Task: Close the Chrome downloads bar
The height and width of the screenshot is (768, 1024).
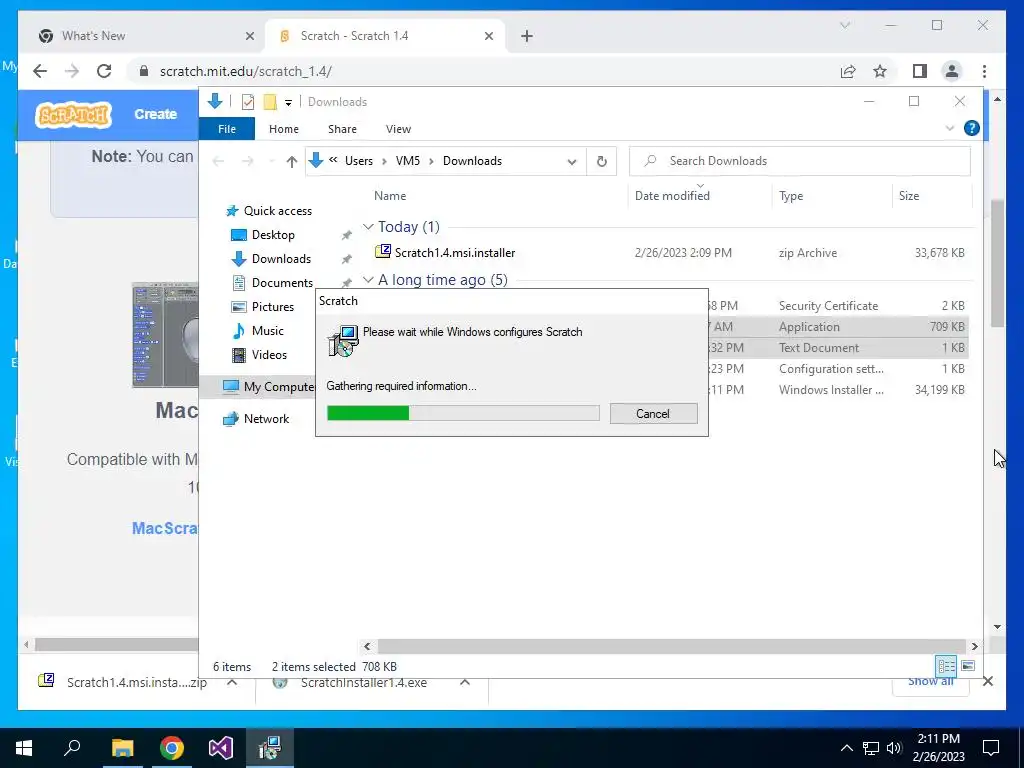Action: (987, 682)
